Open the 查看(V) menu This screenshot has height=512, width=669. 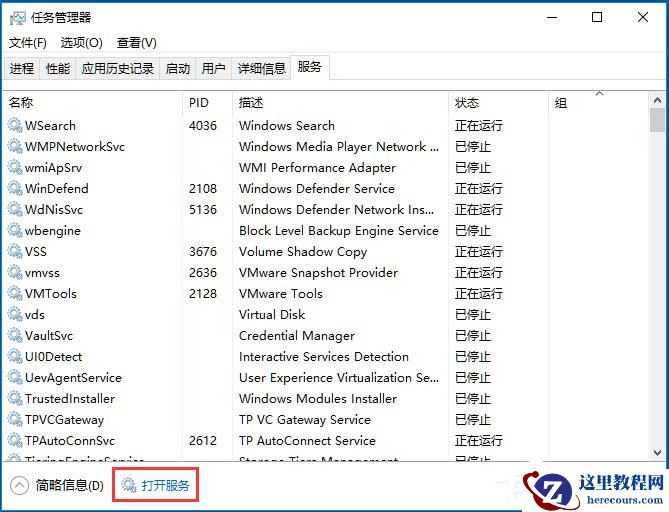137,43
